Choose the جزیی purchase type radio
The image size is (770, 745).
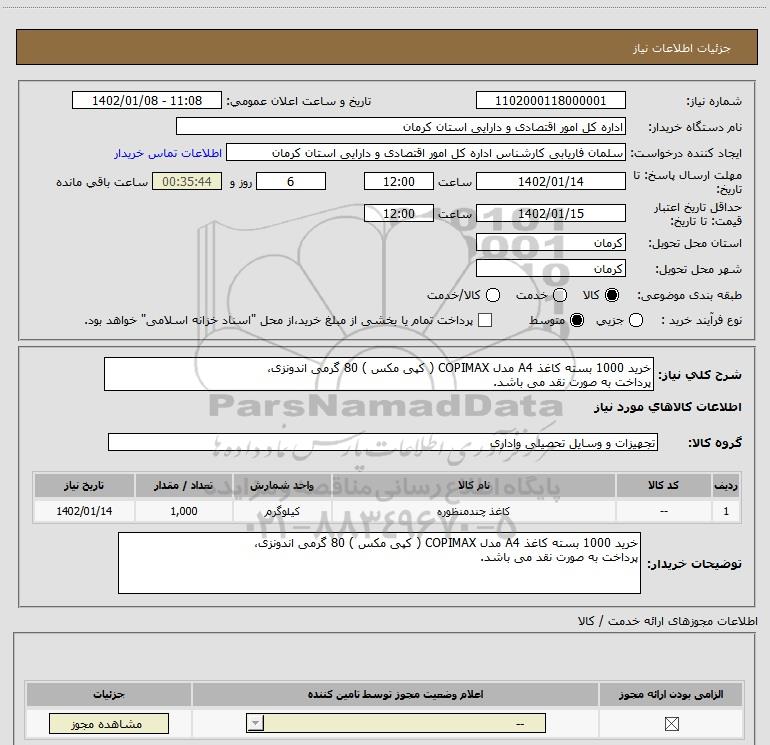coord(636,320)
